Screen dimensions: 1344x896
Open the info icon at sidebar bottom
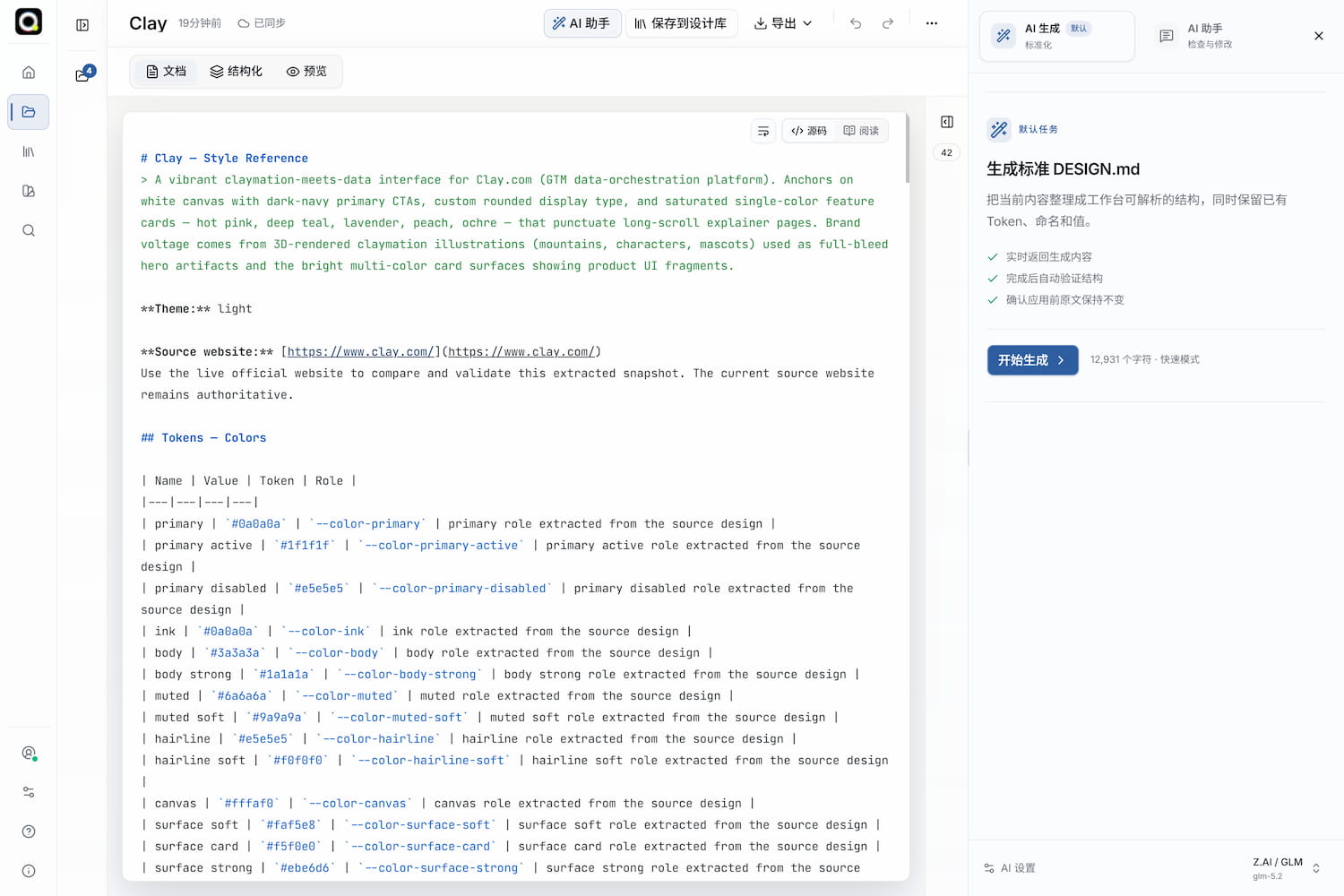click(x=29, y=871)
